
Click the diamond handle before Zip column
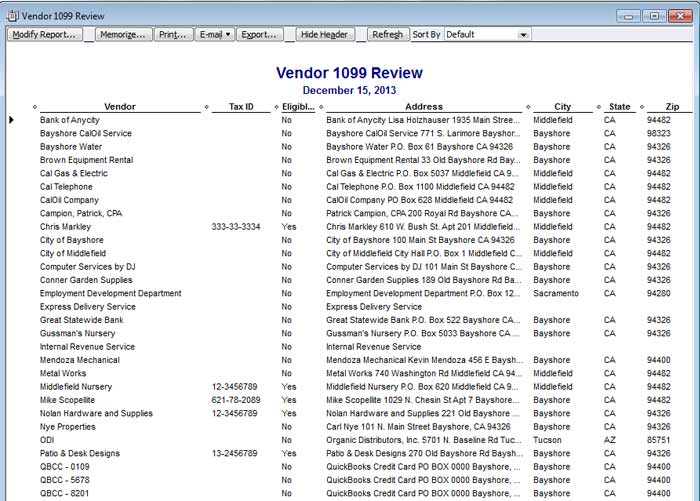(642, 107)
